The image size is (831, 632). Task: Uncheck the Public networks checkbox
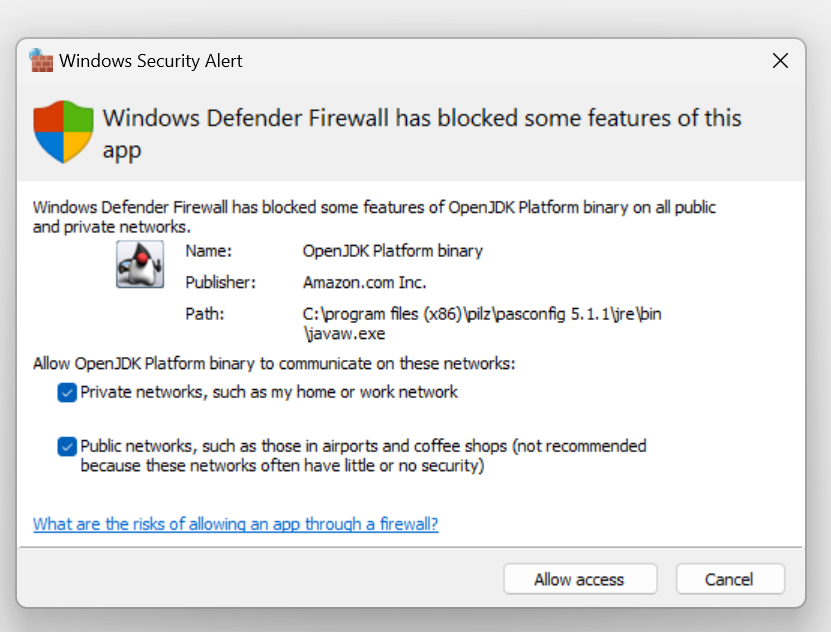(x=67, y=447)
